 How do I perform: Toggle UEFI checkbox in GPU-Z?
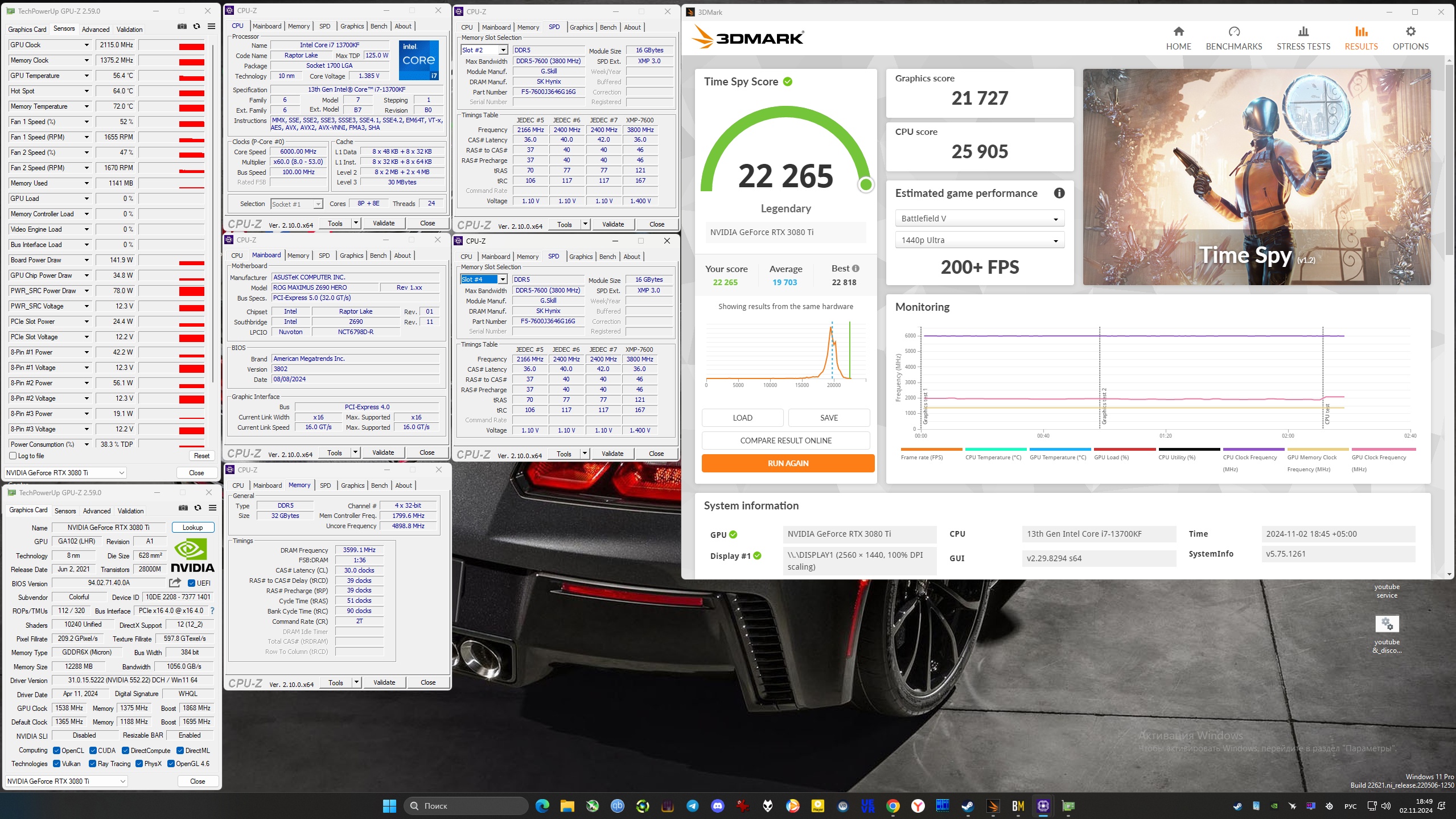click(x=192, y=583)
